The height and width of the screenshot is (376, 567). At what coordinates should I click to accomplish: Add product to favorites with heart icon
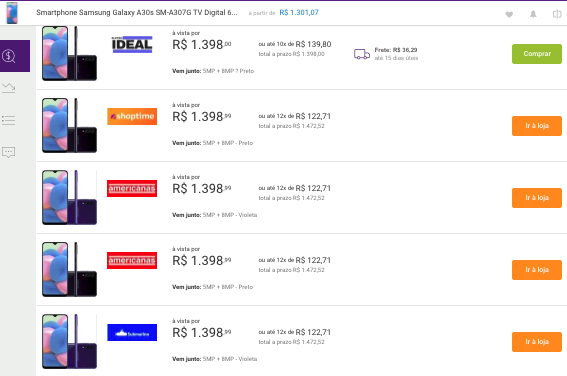pyautogui.click(x=509, y=14)
